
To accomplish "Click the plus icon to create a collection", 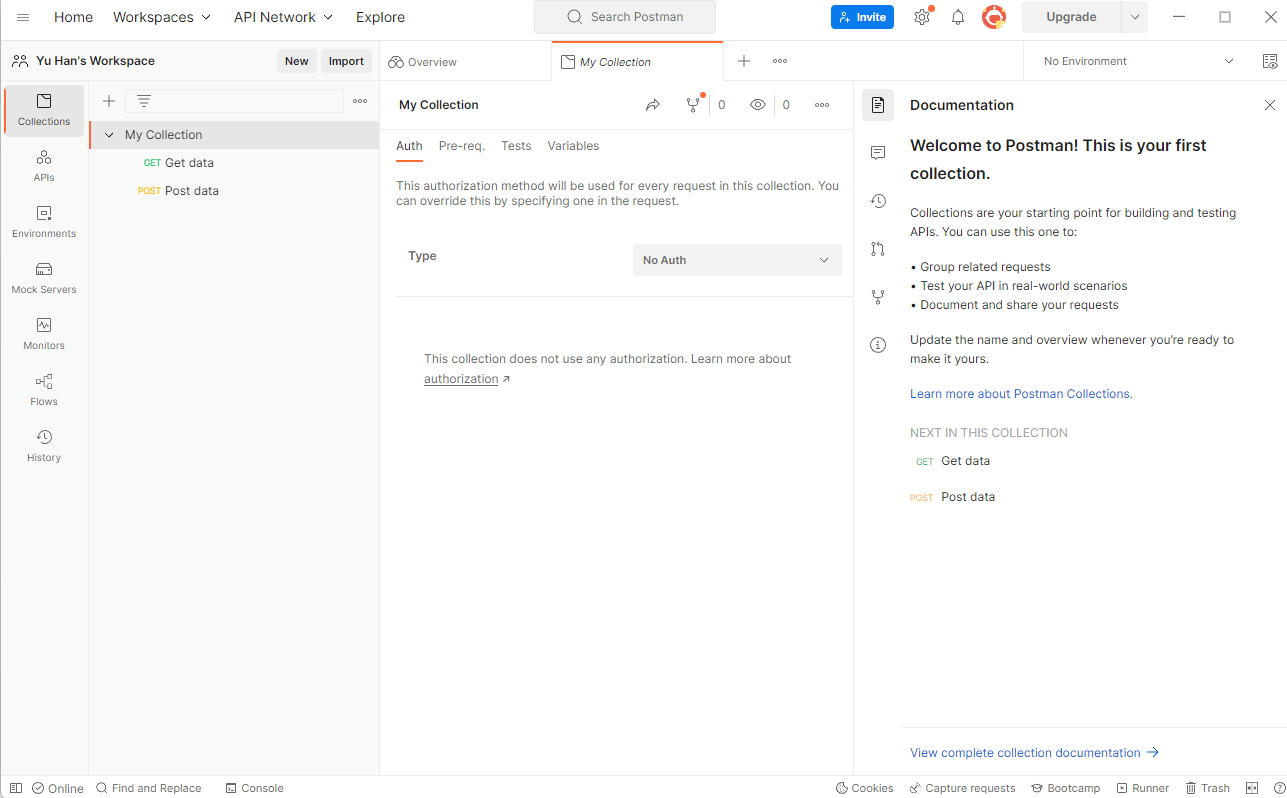I will [109, 101].
